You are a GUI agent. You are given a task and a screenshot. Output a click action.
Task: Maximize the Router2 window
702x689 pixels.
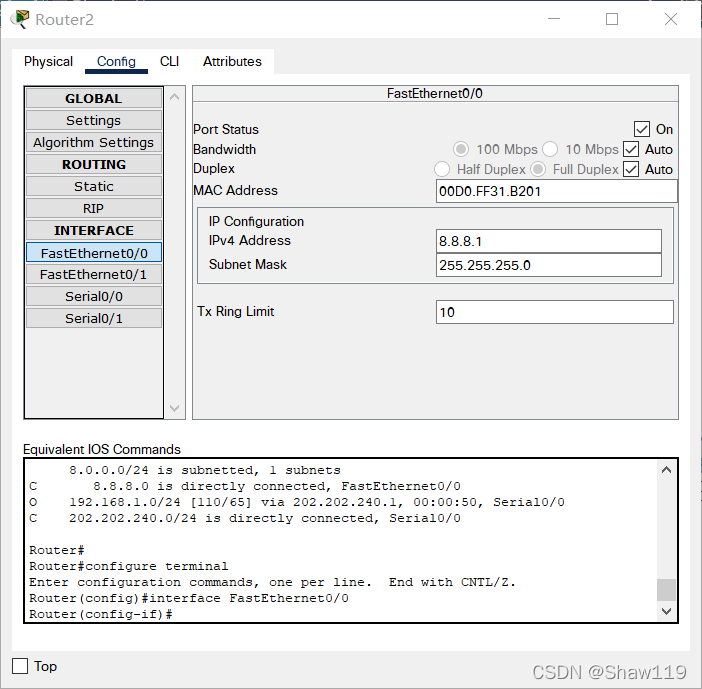[x=612, y=19]
